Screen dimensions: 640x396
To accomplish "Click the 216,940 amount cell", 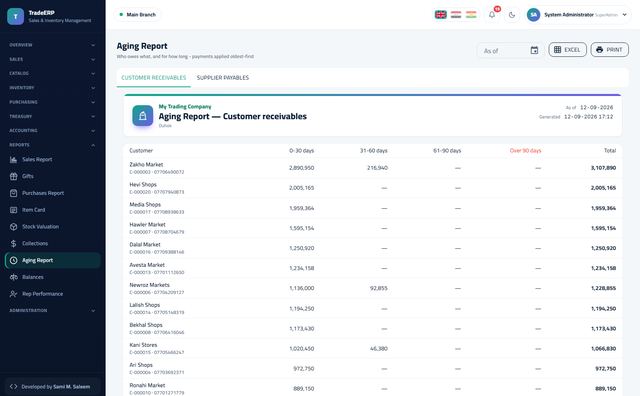I will (x=378, y=168).
